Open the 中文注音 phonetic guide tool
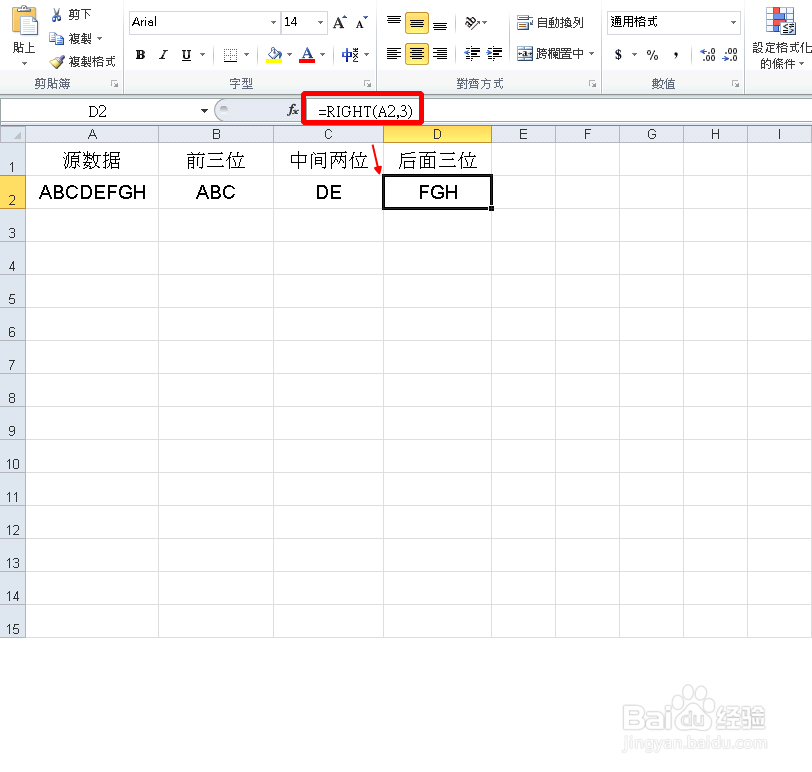 click(352, 54)
